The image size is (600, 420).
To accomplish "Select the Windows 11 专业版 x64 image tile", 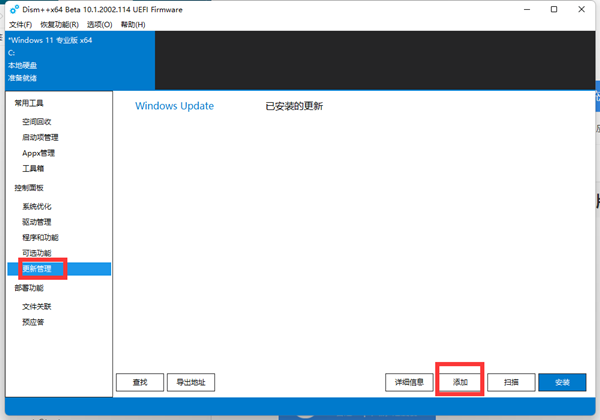I will pyautogui.click(x=80, y=60).
